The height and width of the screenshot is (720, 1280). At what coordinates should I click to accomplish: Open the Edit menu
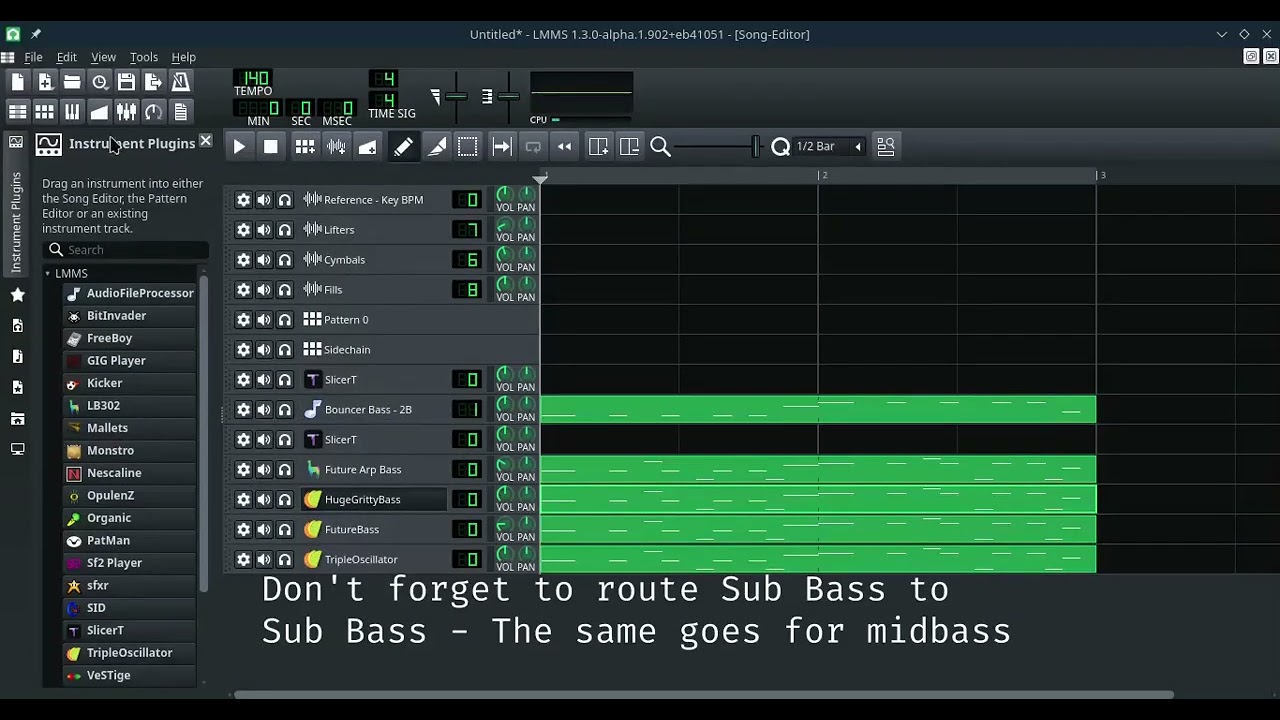pos(66,57)
